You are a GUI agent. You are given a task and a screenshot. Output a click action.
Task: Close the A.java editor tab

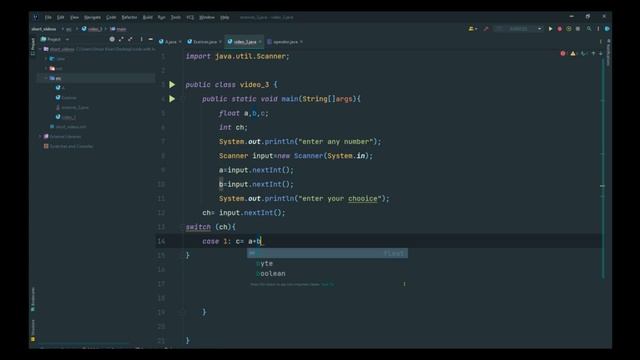point(180,42)
